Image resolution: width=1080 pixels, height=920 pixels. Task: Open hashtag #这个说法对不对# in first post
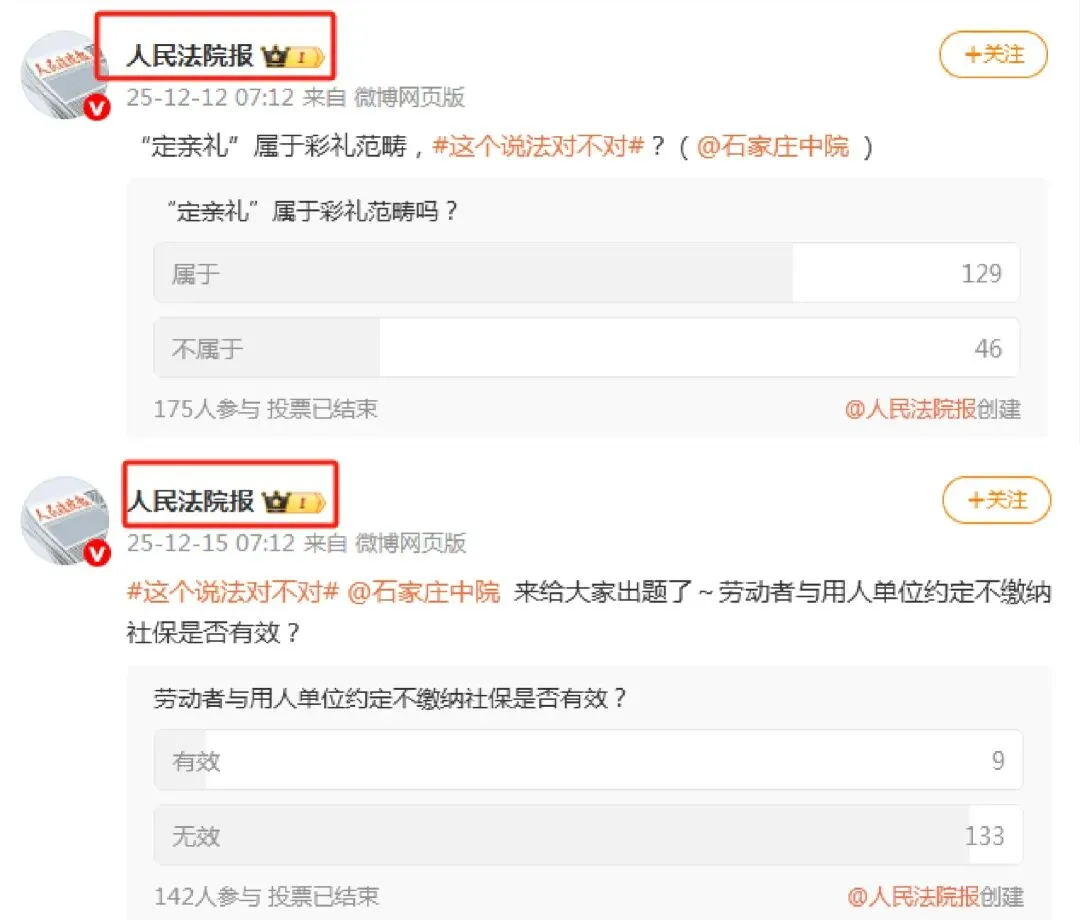pyautogui.click(x=538, y=146)
